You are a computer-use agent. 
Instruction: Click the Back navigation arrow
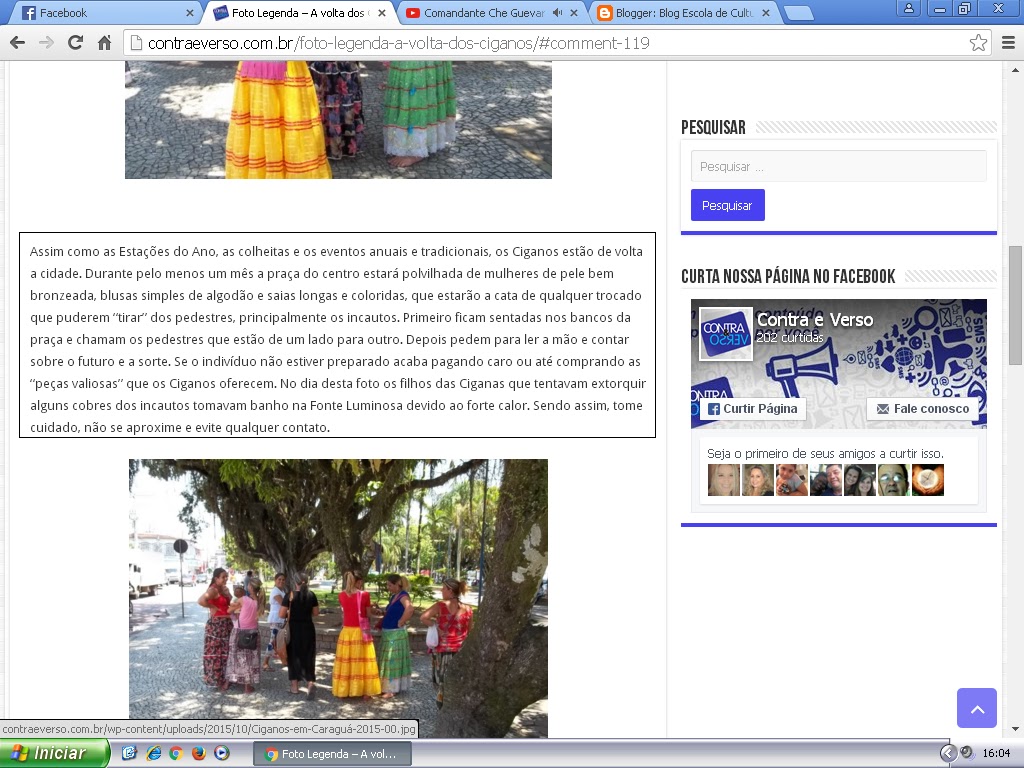pyautogui.click(x=16, y=43)
